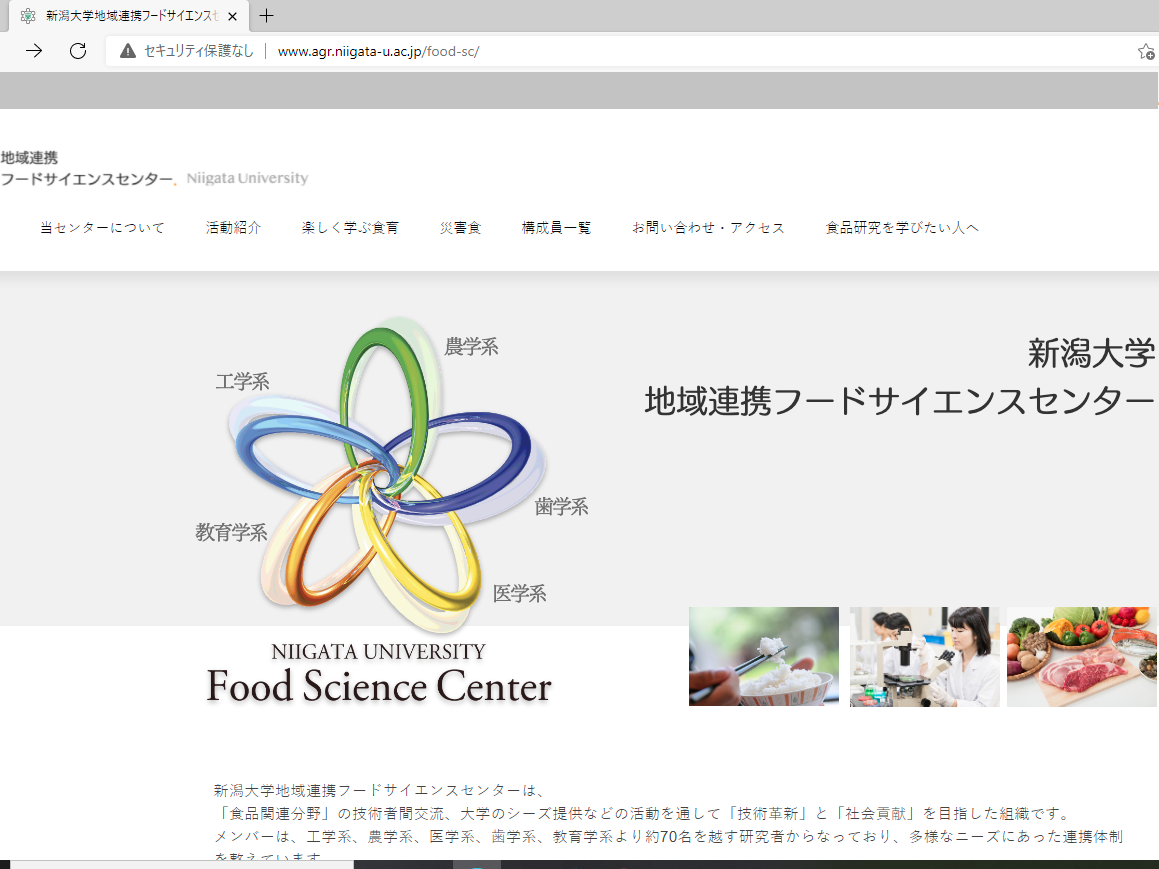Open the 災害食 menu item
Viewport: 1159px width, 869px height.
(x=460, y=228)
